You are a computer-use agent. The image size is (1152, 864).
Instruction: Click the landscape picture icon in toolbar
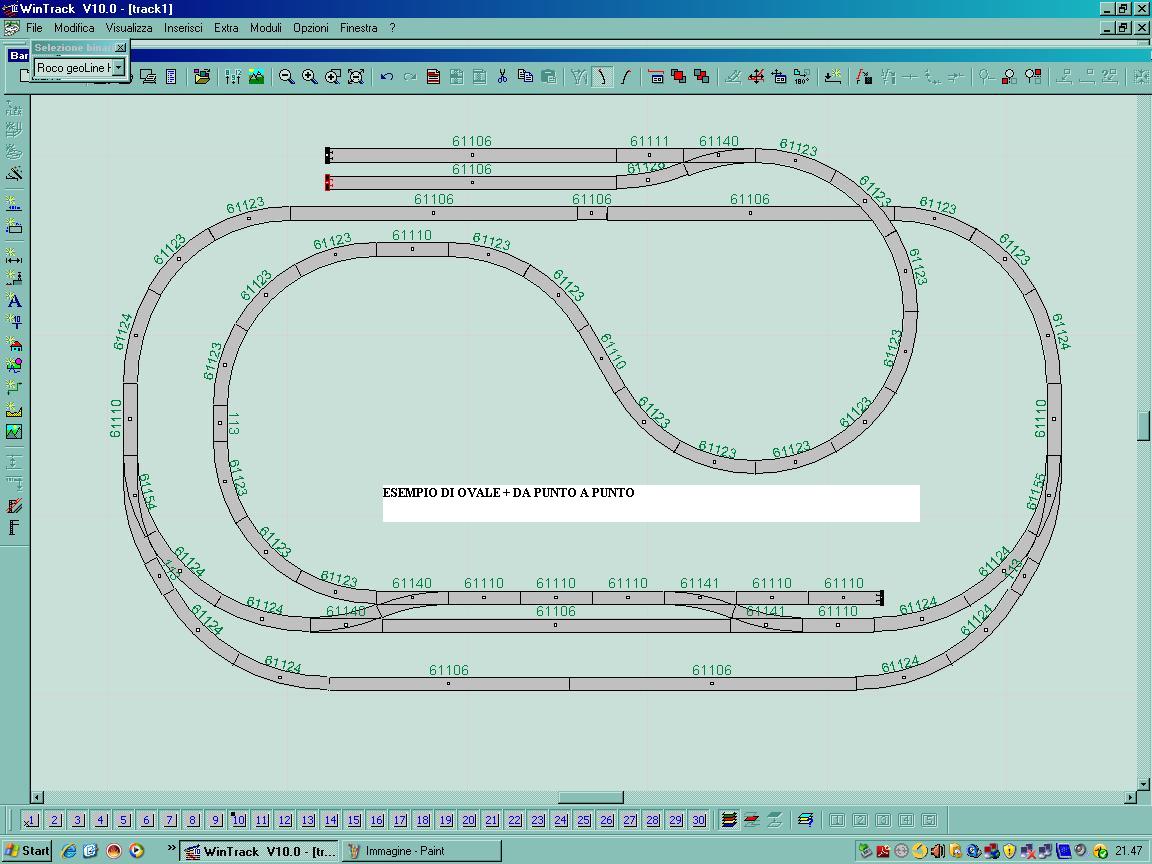coord(256,76)
